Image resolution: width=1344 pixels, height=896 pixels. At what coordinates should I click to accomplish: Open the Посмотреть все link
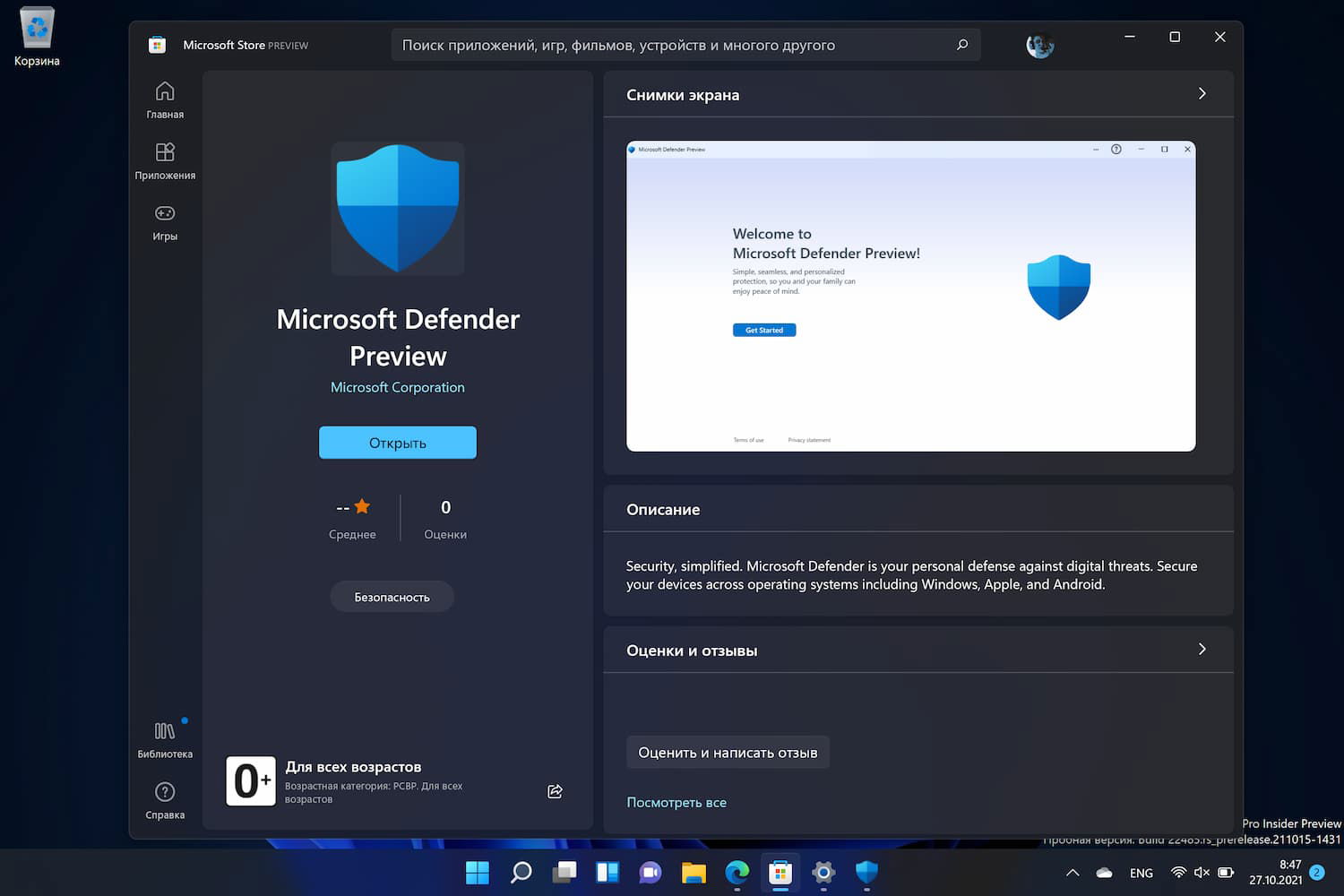pyautogui.click(x=676, y=803)
